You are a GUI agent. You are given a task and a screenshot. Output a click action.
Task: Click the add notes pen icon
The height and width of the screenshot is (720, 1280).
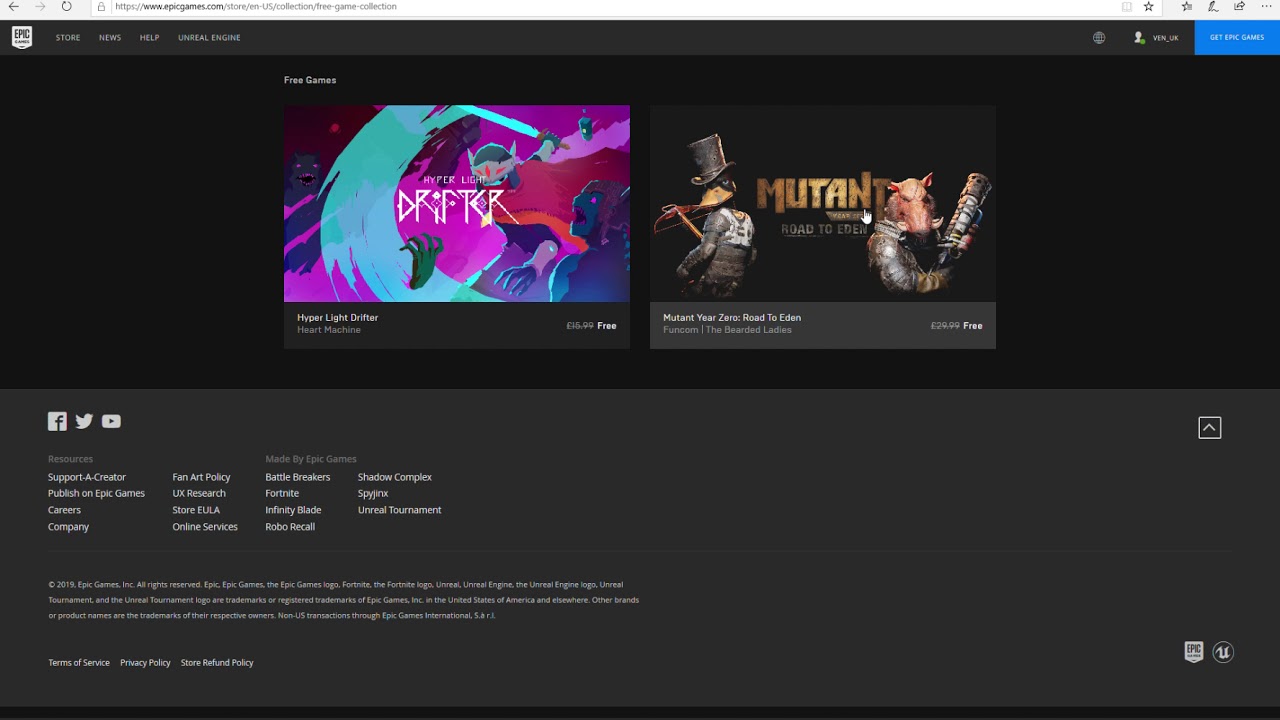[x=1213, y=6]
